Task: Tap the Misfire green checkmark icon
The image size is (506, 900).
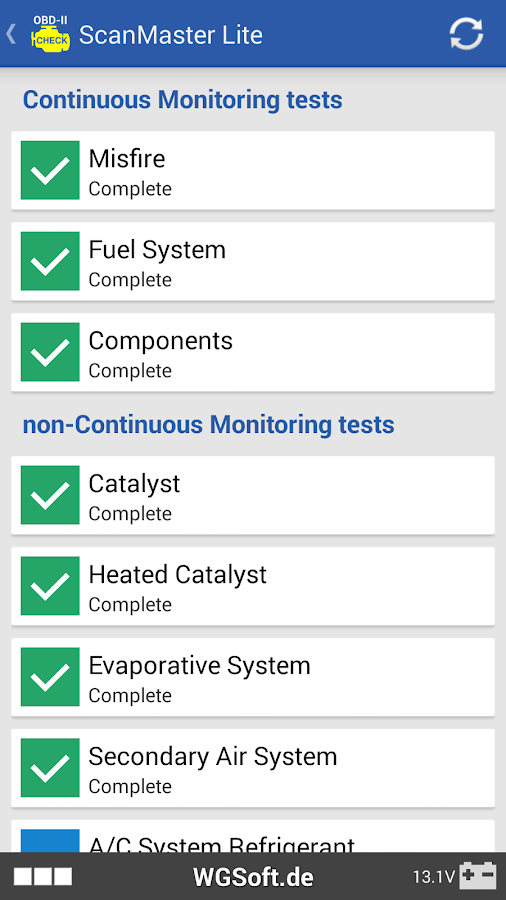Action: tap(50, 170)
